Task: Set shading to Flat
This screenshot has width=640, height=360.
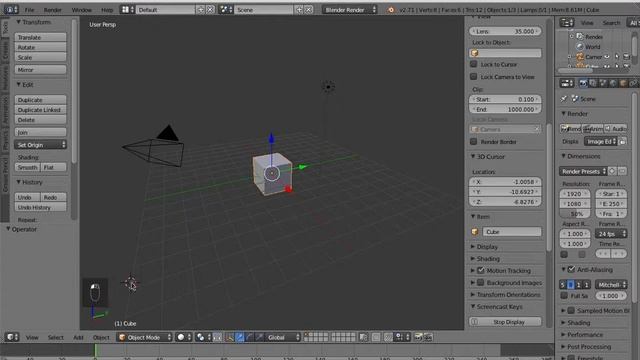Action: pos(53,167)
